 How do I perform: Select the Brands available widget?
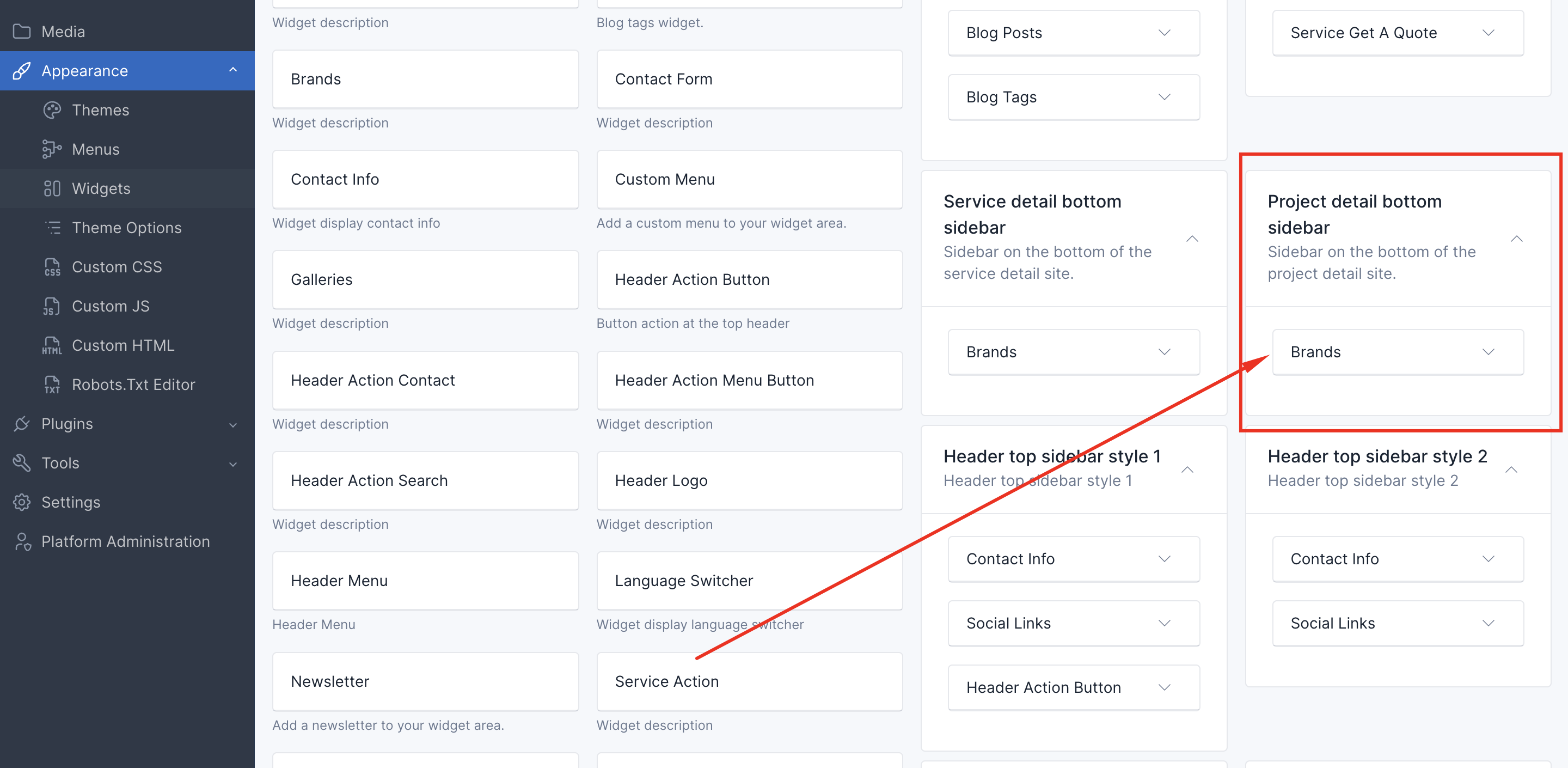pyautogui.click(x=425, y=79)
